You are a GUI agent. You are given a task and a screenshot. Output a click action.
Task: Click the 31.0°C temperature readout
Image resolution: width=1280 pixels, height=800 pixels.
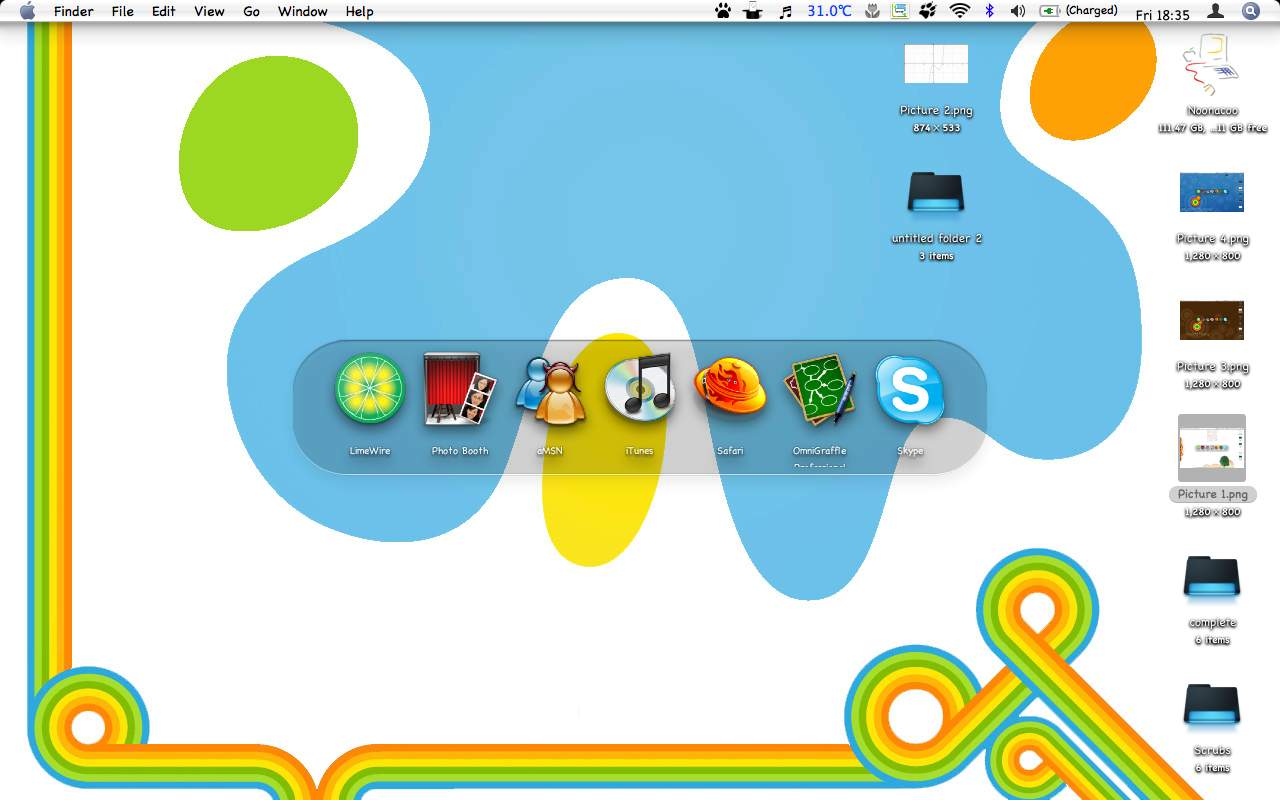(x=830, y=11)
